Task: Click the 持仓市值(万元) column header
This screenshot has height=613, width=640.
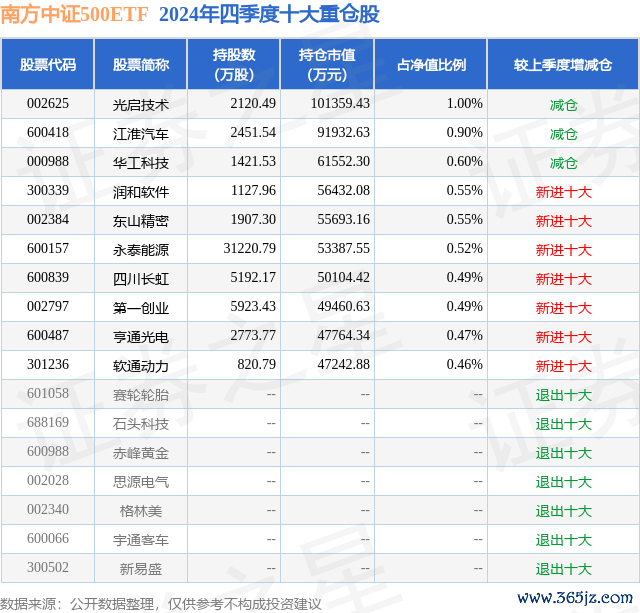Action: tap(327, 64)
